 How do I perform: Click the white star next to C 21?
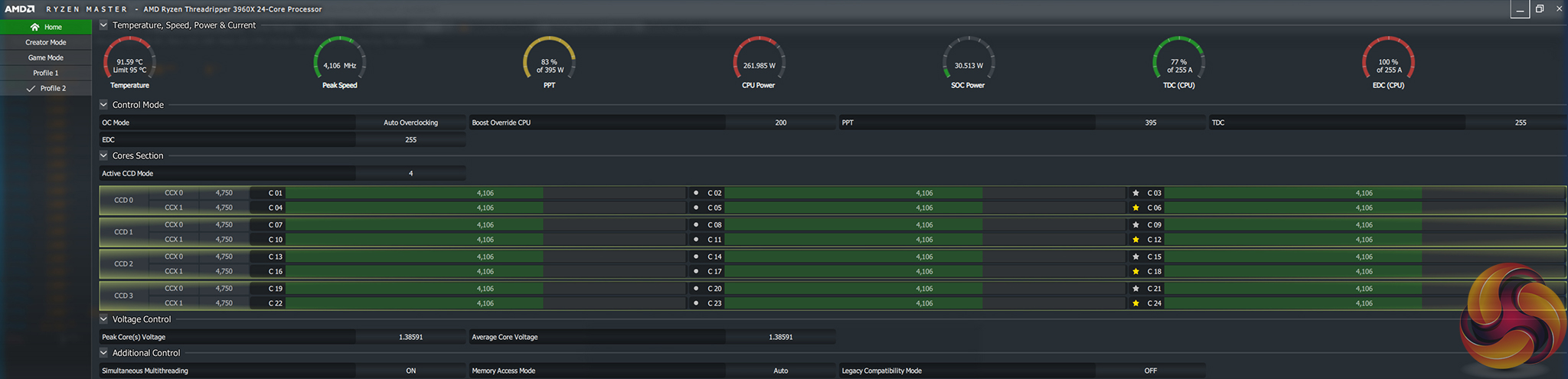point(1135,289)
